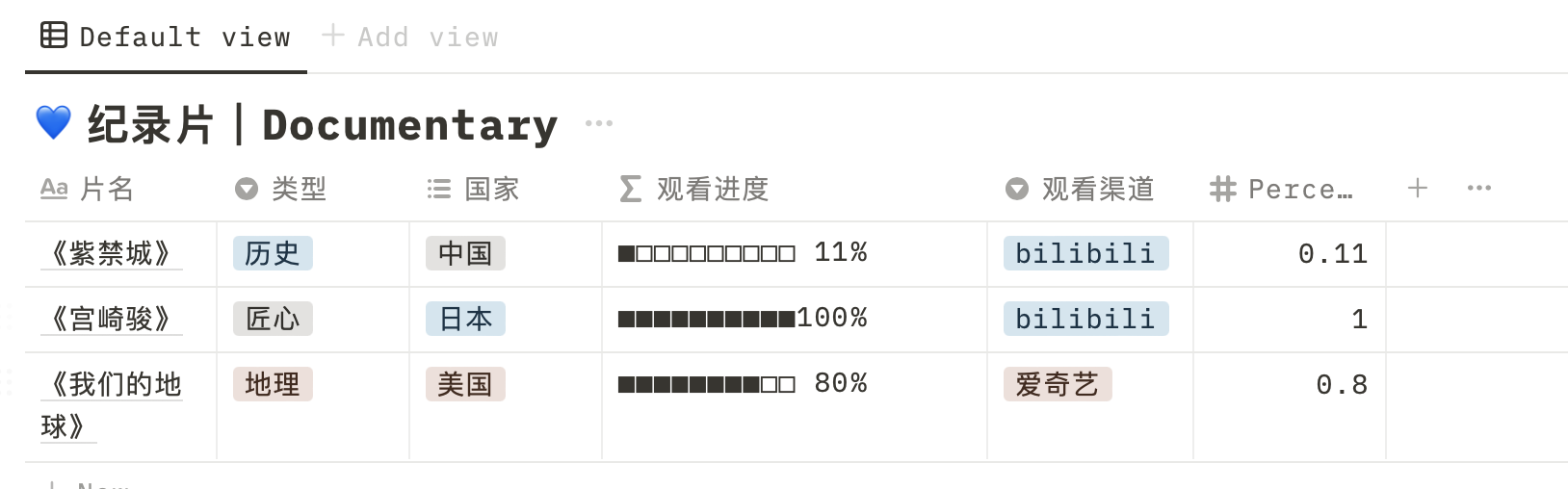
Task: Switch to the Default view tab
Action: click(x=166, y=37)
